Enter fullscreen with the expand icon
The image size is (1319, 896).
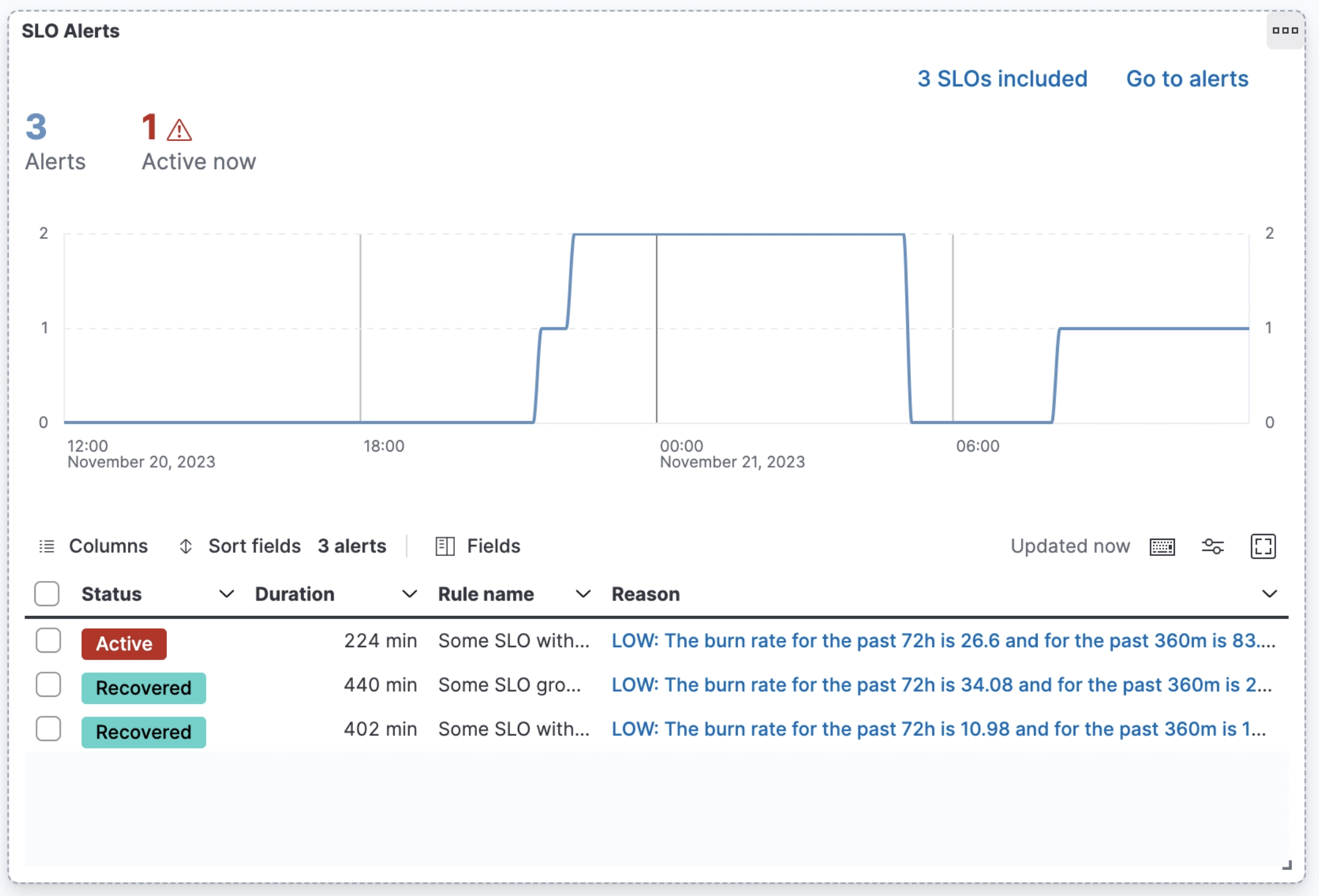[1263, 547]
